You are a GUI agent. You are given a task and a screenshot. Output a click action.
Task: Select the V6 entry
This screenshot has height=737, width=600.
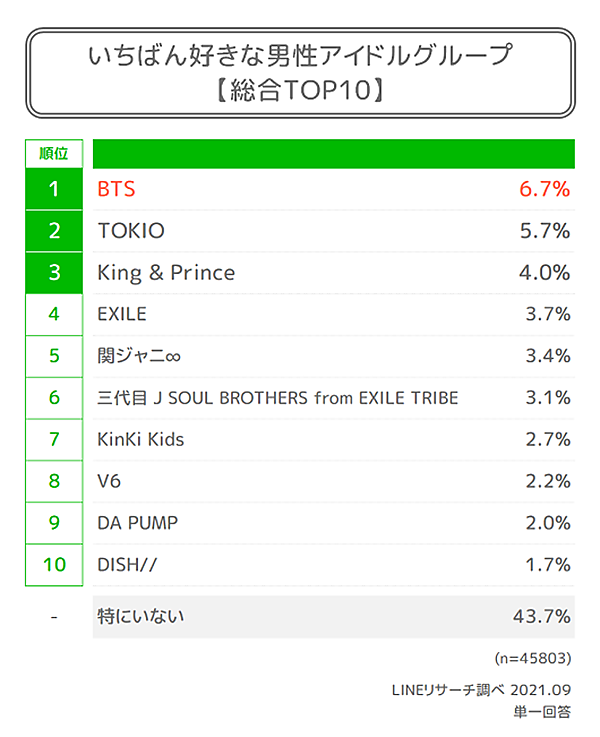[x=110, y=481]
